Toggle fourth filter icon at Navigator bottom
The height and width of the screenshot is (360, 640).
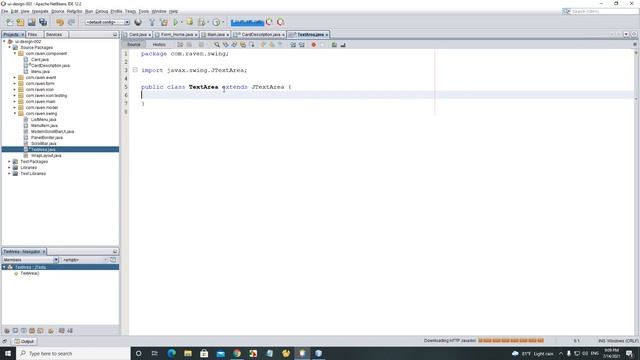click(x=32, y=331)
